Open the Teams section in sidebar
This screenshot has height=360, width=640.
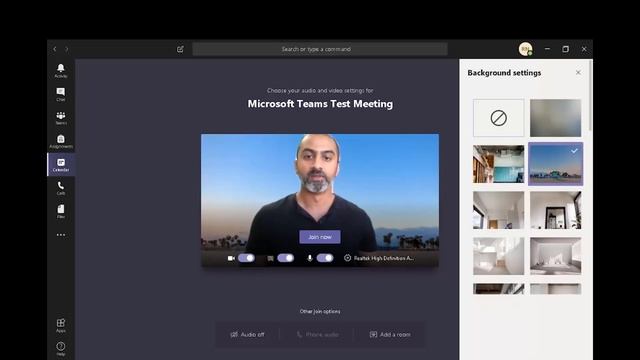pyautogui.click(x=61, y=118)
